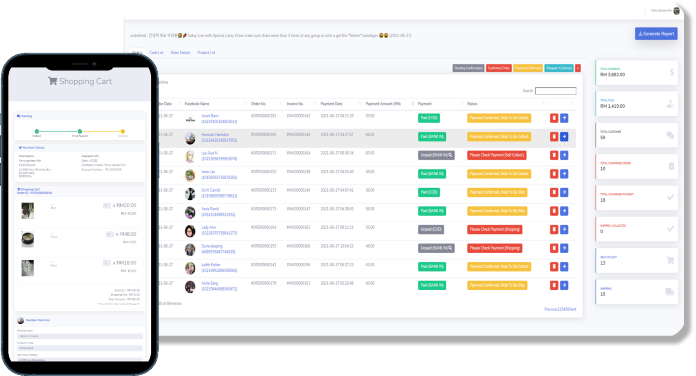The image size is (696, 376).
Task: Click second green tracking step on phone
Action: click(80, 131)
